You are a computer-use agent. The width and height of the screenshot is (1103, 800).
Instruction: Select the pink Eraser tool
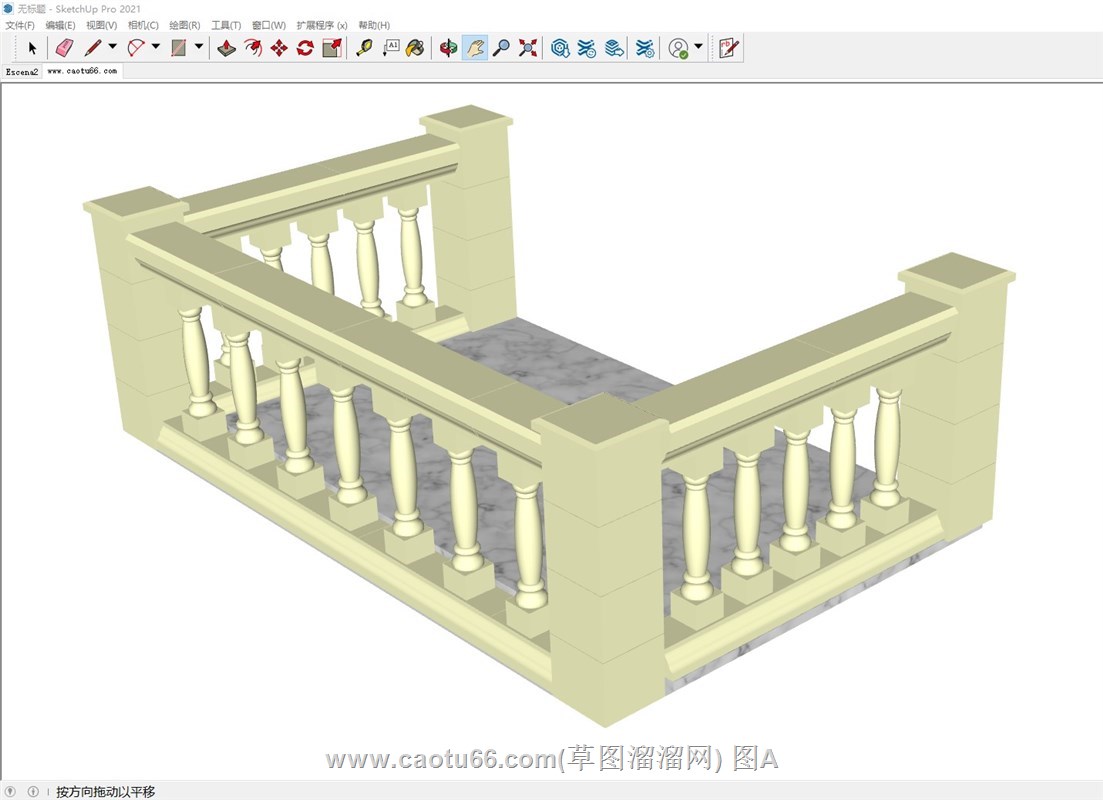click(64, 48)
